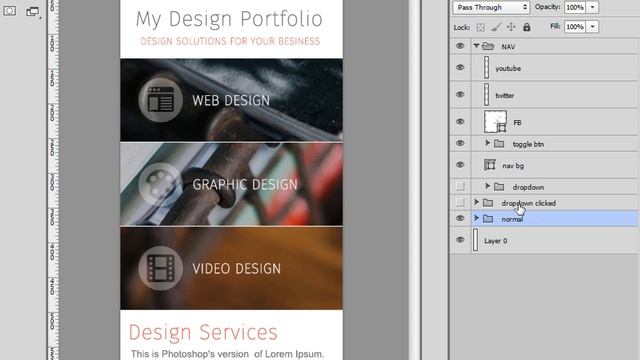Click the Lorem Ipsum paragraph text
This screenshot has width=640, height=360.
click(x=227, y=354)
